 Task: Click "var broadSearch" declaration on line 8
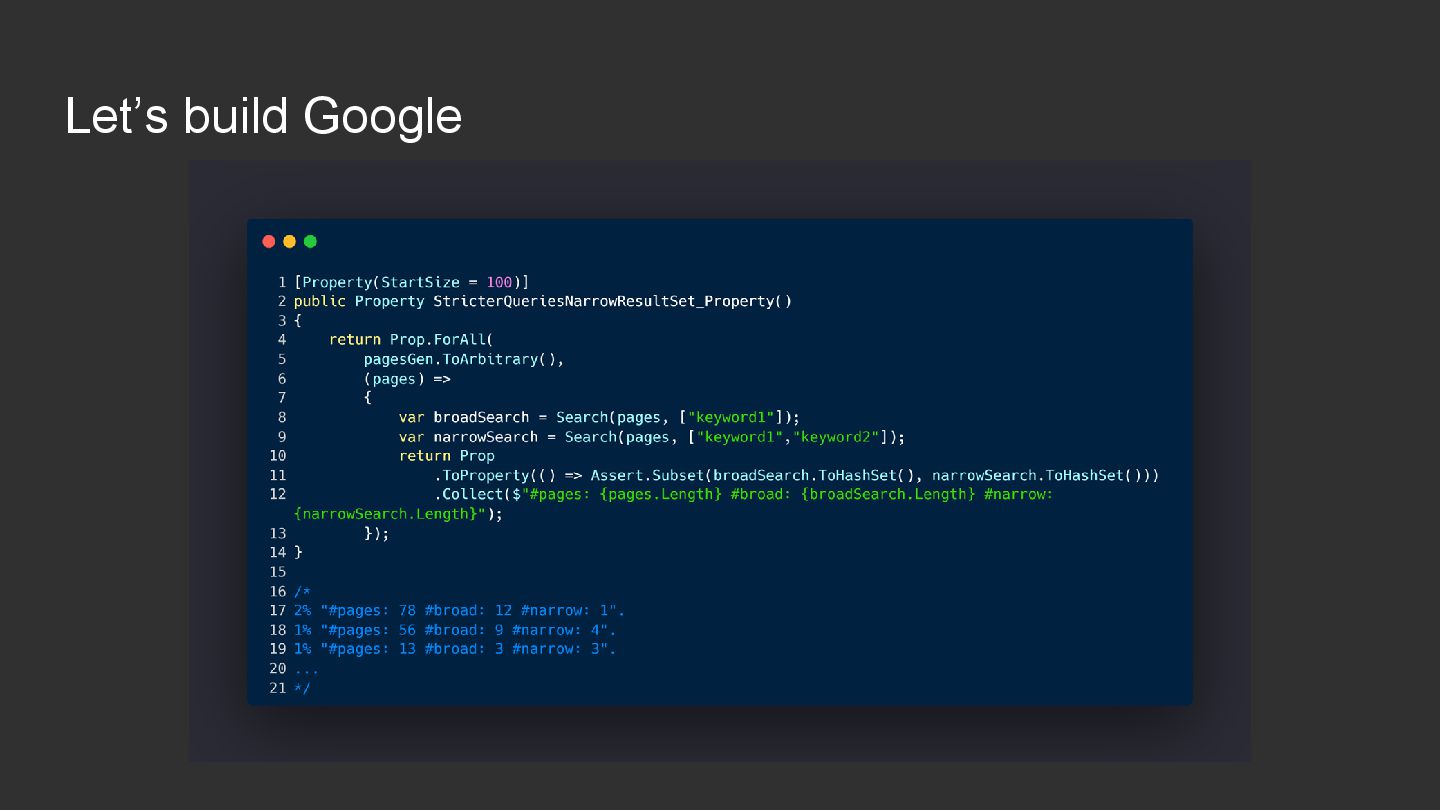464,417
